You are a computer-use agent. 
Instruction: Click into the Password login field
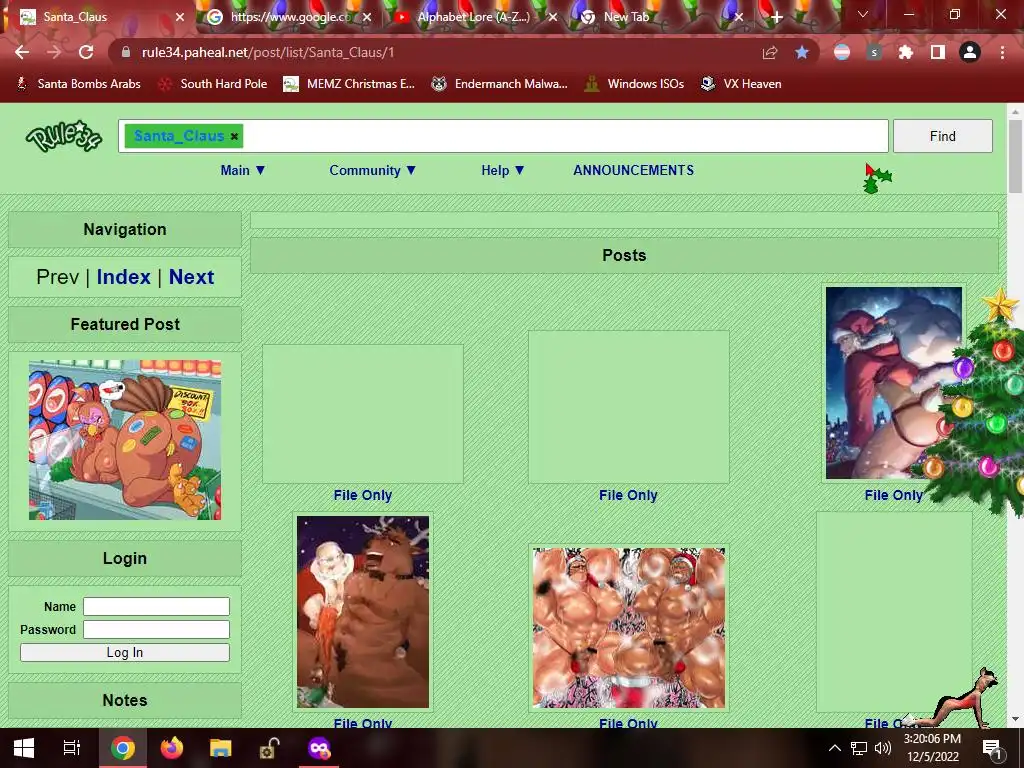point(156,630)
